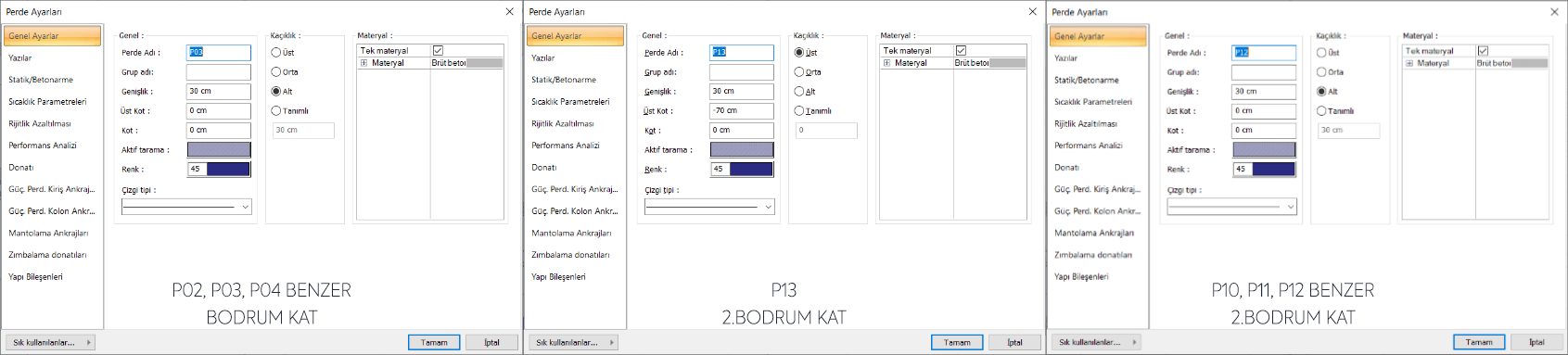Image resolution: width=1568 pixels, height=355 pixels.
Task: Pick Renk color swatch in P03 dialog
Action: (228, 170)
